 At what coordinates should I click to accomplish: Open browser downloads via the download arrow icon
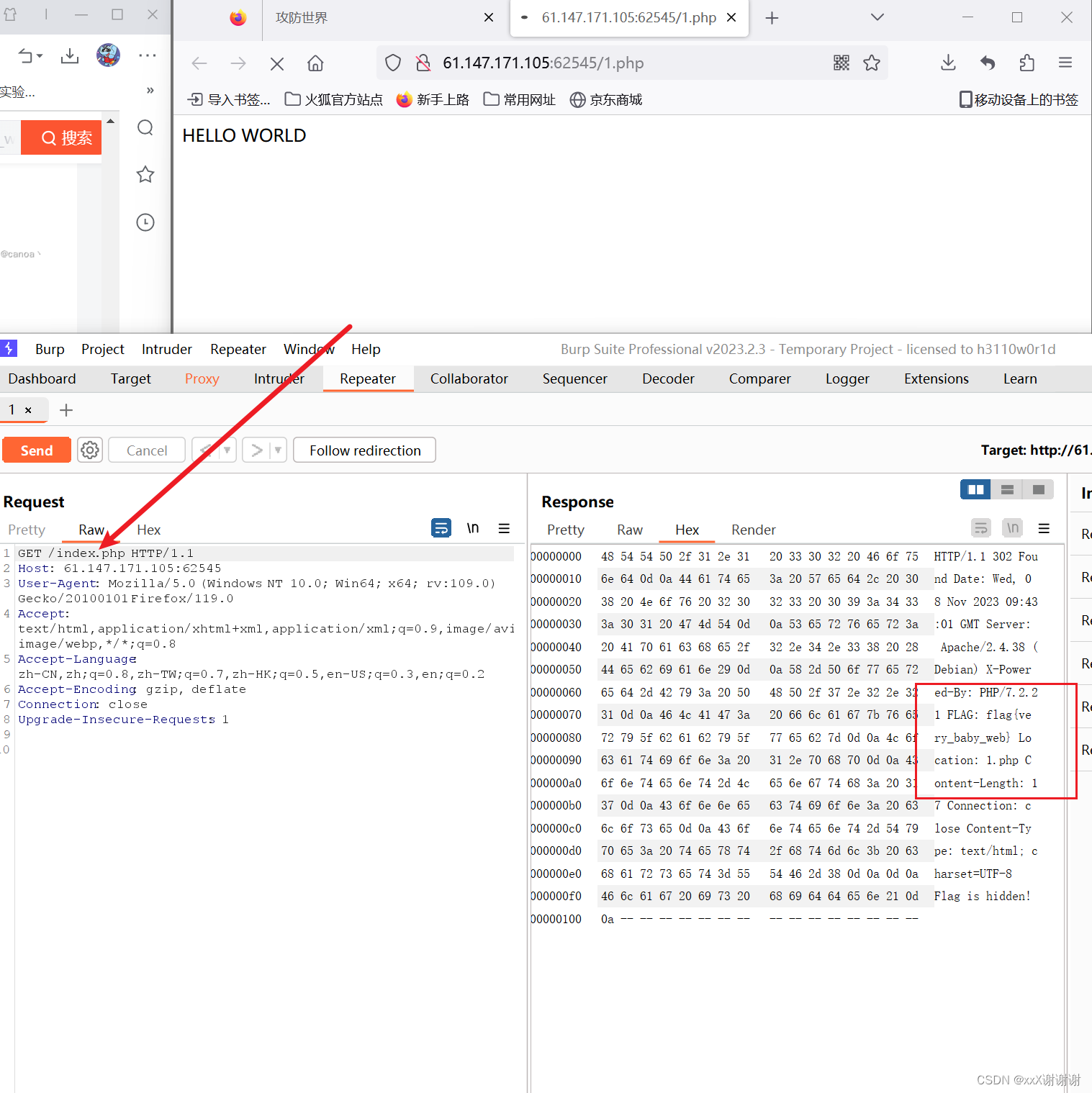[947, 63]
